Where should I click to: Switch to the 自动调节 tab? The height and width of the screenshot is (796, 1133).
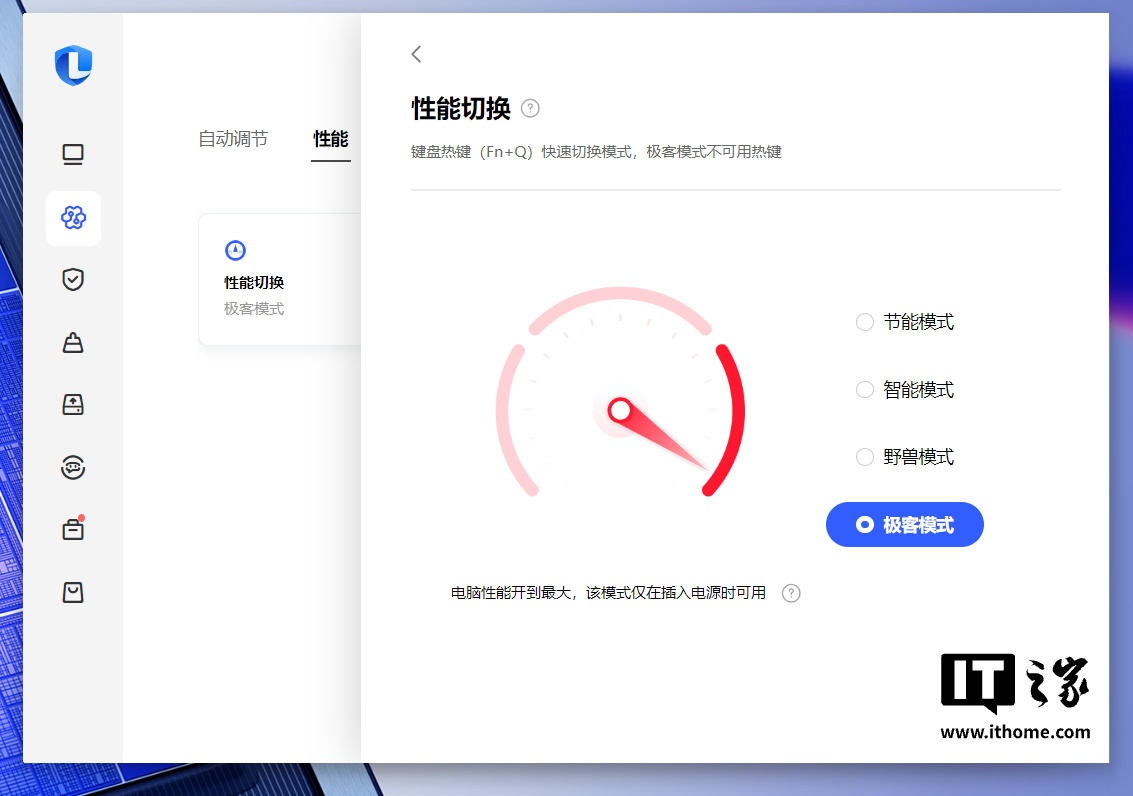pyautogui.click(x=233, y=139)
